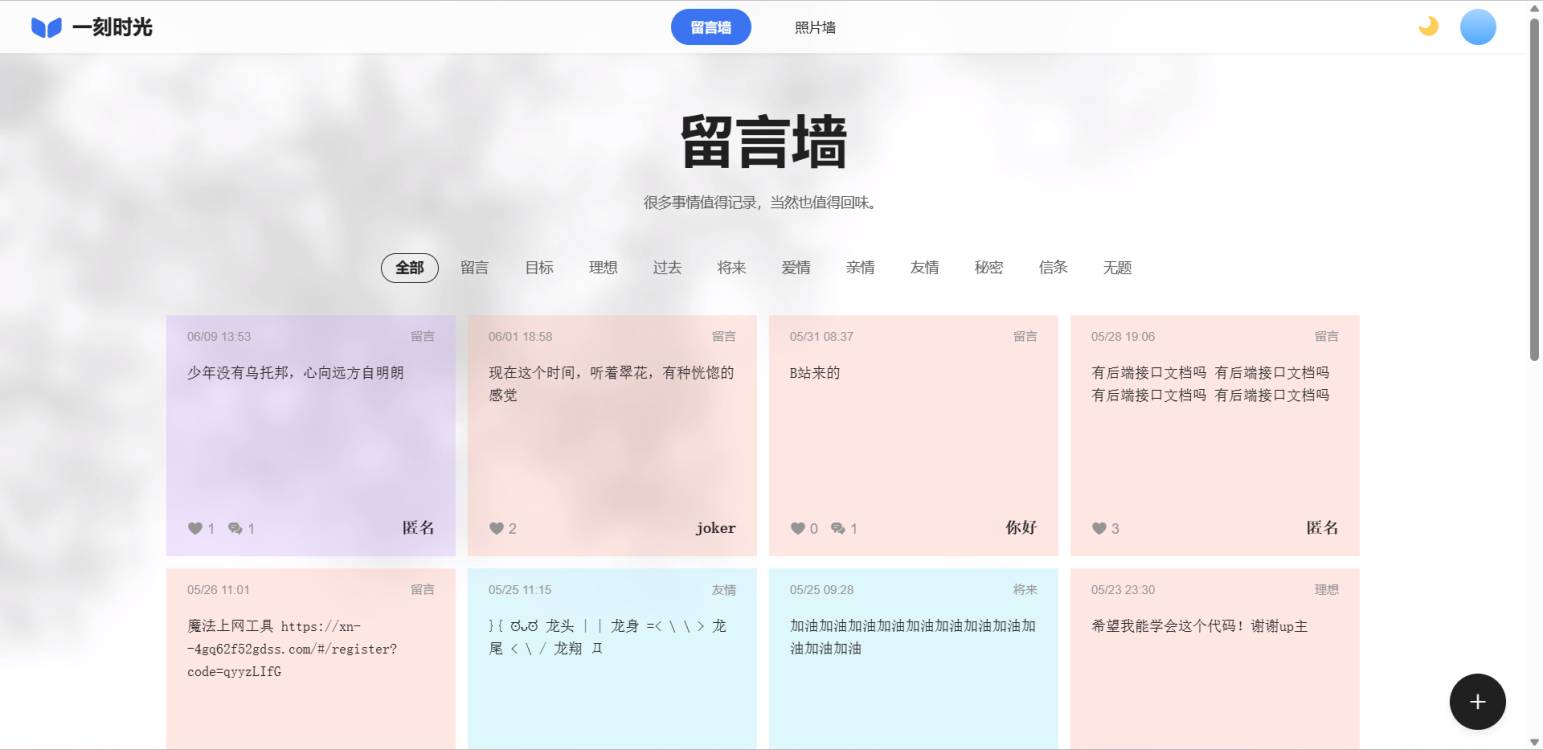Click the joker author name
This screenshot has width=1543, height=750.
[716, 528]
